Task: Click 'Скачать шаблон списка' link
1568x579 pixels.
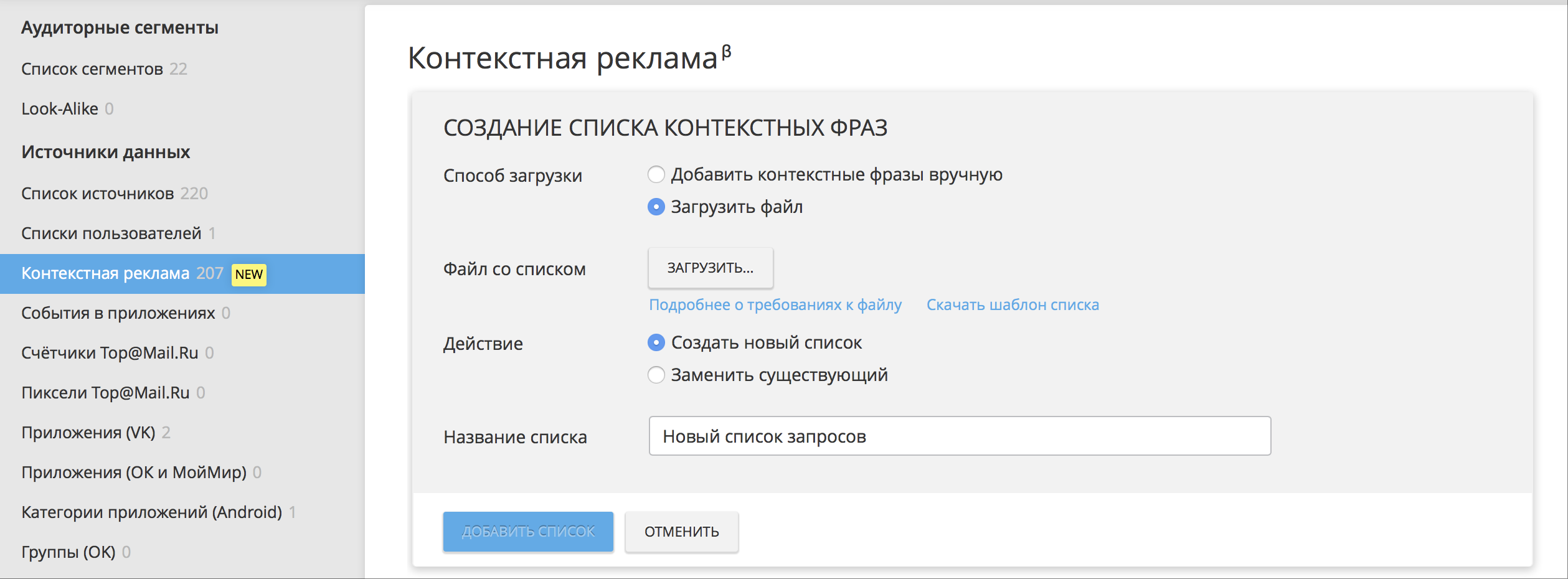Action: coord(1012,305)
